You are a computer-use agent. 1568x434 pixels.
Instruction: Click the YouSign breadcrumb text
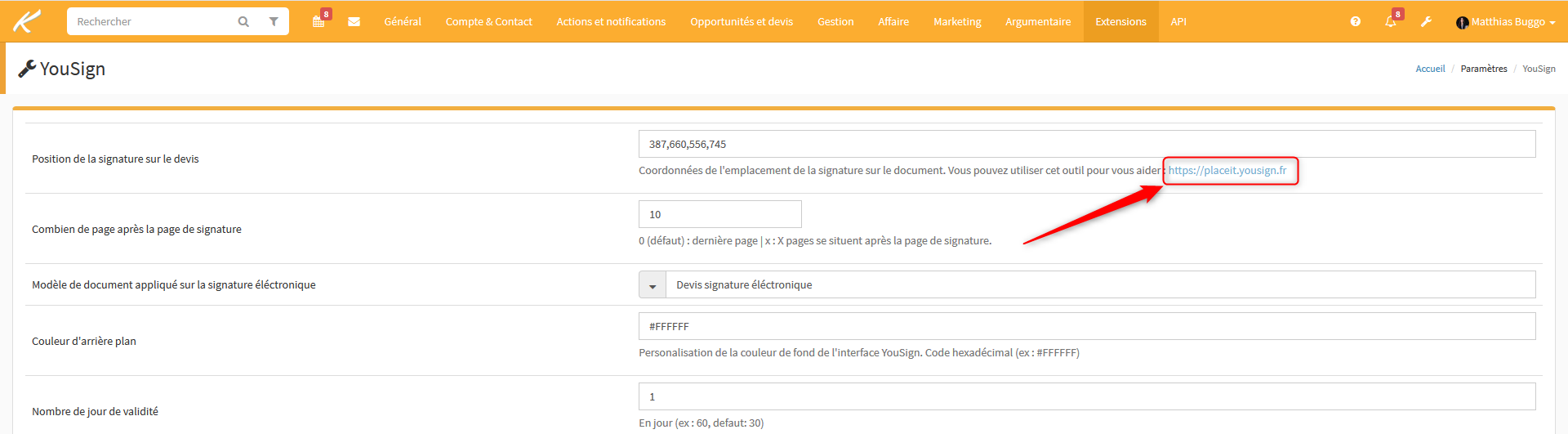point(1539,69)
